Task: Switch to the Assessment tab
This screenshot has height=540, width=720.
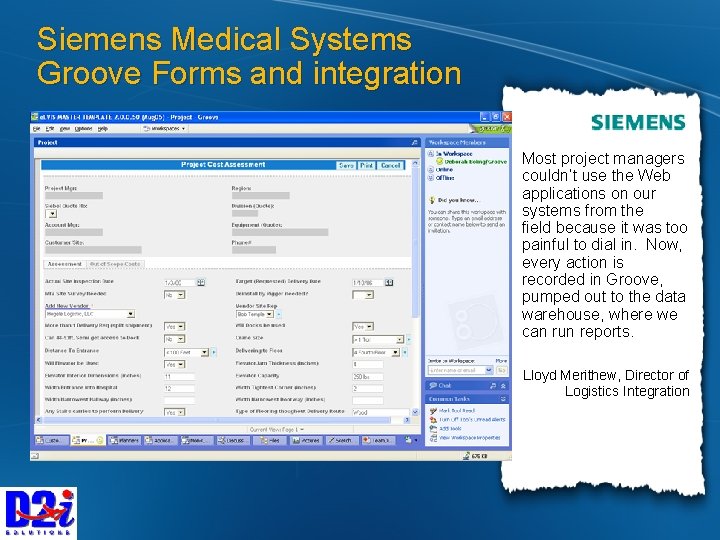Action: (x=64, y=264)
